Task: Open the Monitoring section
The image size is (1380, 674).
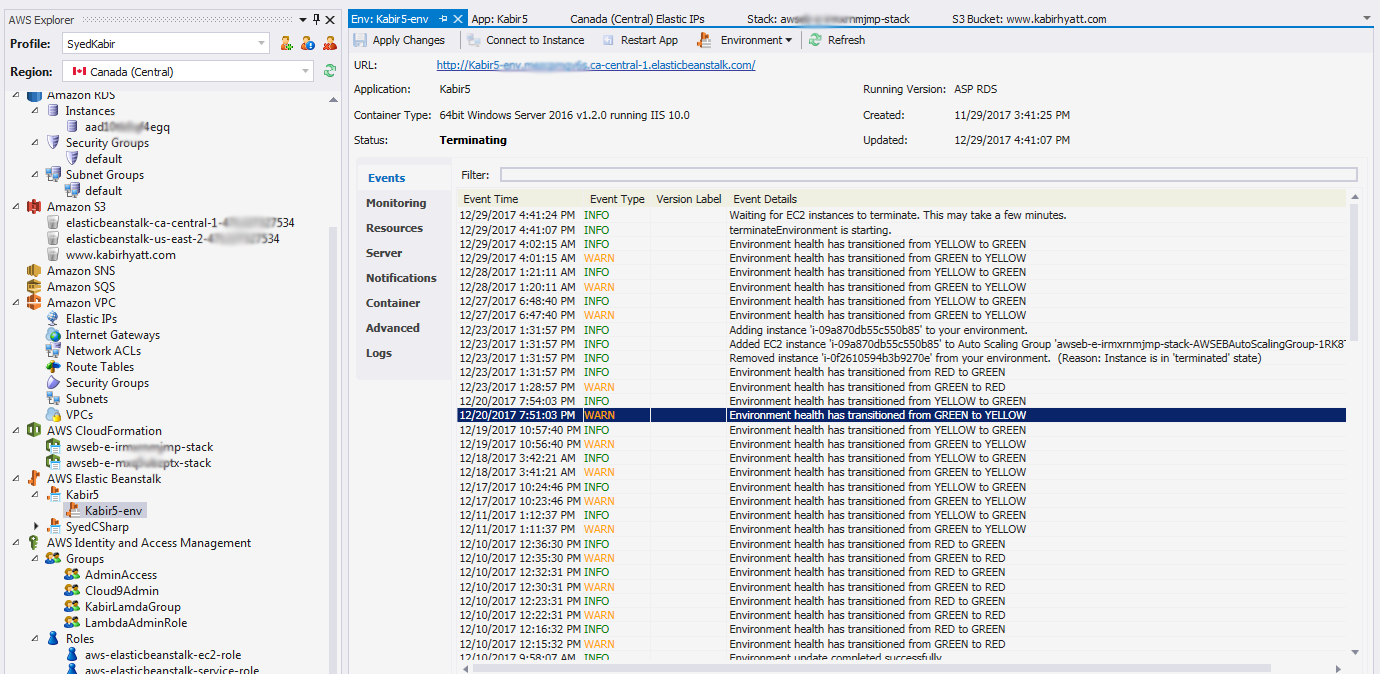Action: point(396,203)
